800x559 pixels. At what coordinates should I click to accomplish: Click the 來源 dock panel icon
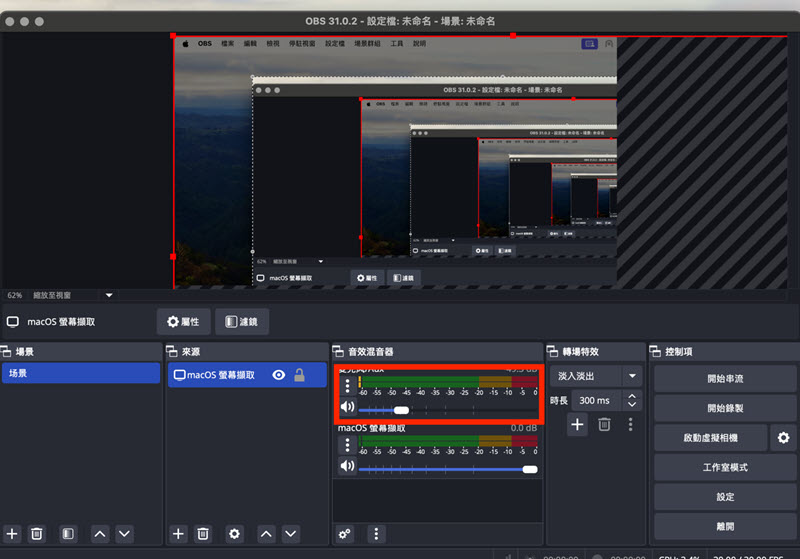[172, 351]
